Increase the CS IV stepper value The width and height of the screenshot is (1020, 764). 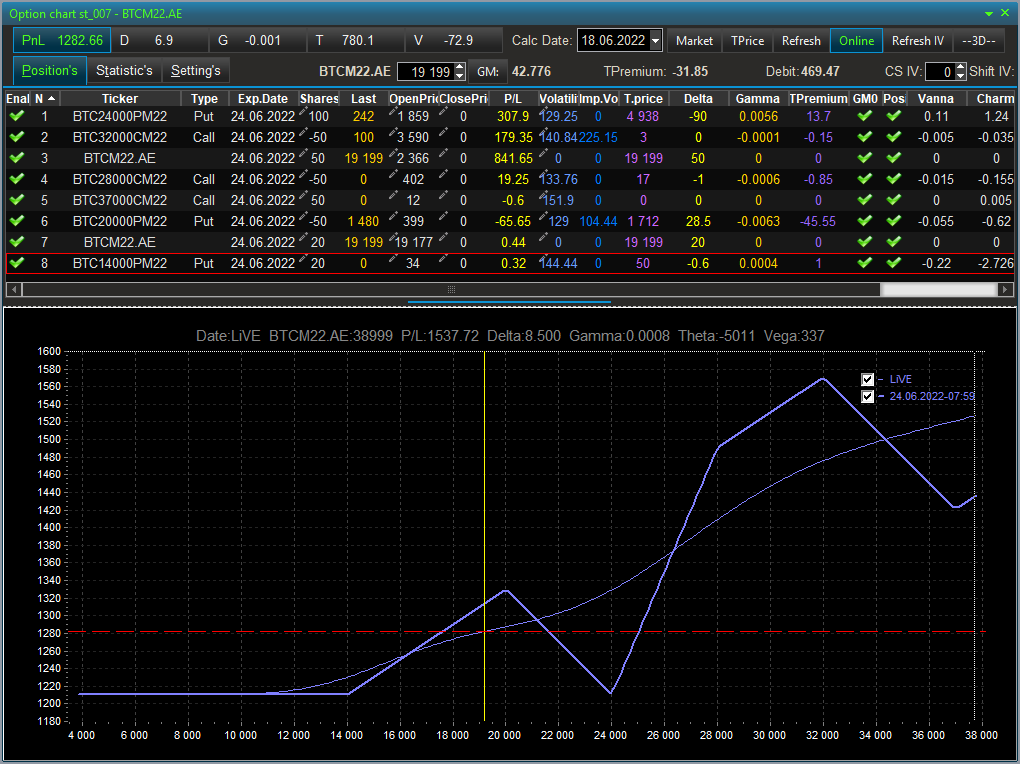coord(961,66)
